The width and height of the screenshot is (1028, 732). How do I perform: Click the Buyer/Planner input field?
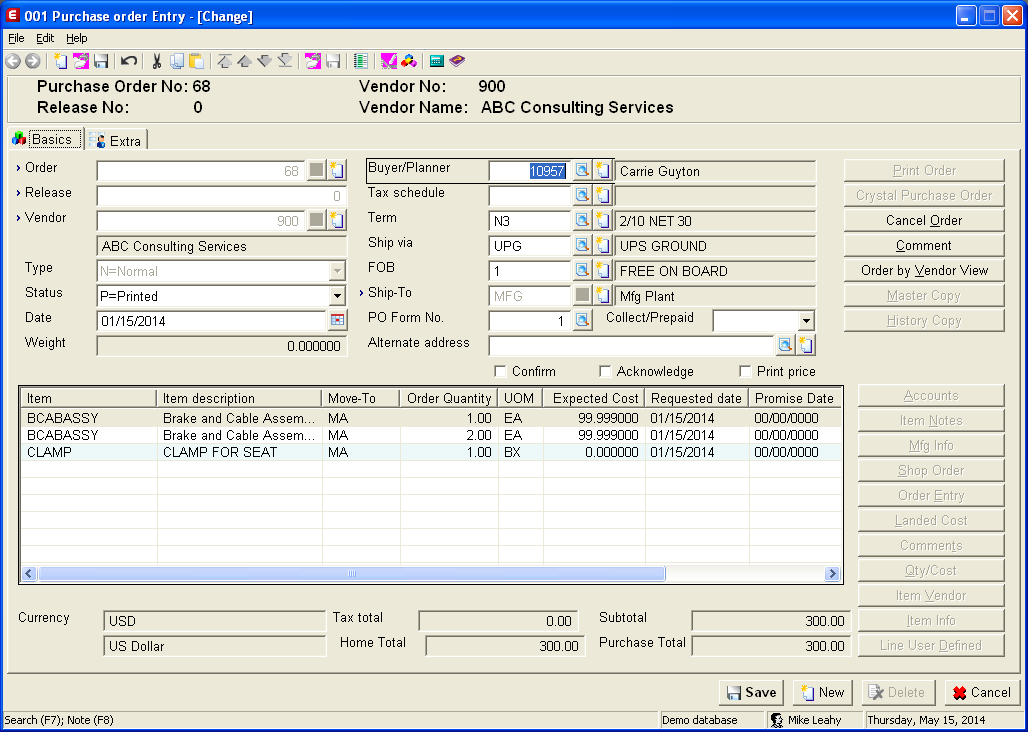(529, 171)
